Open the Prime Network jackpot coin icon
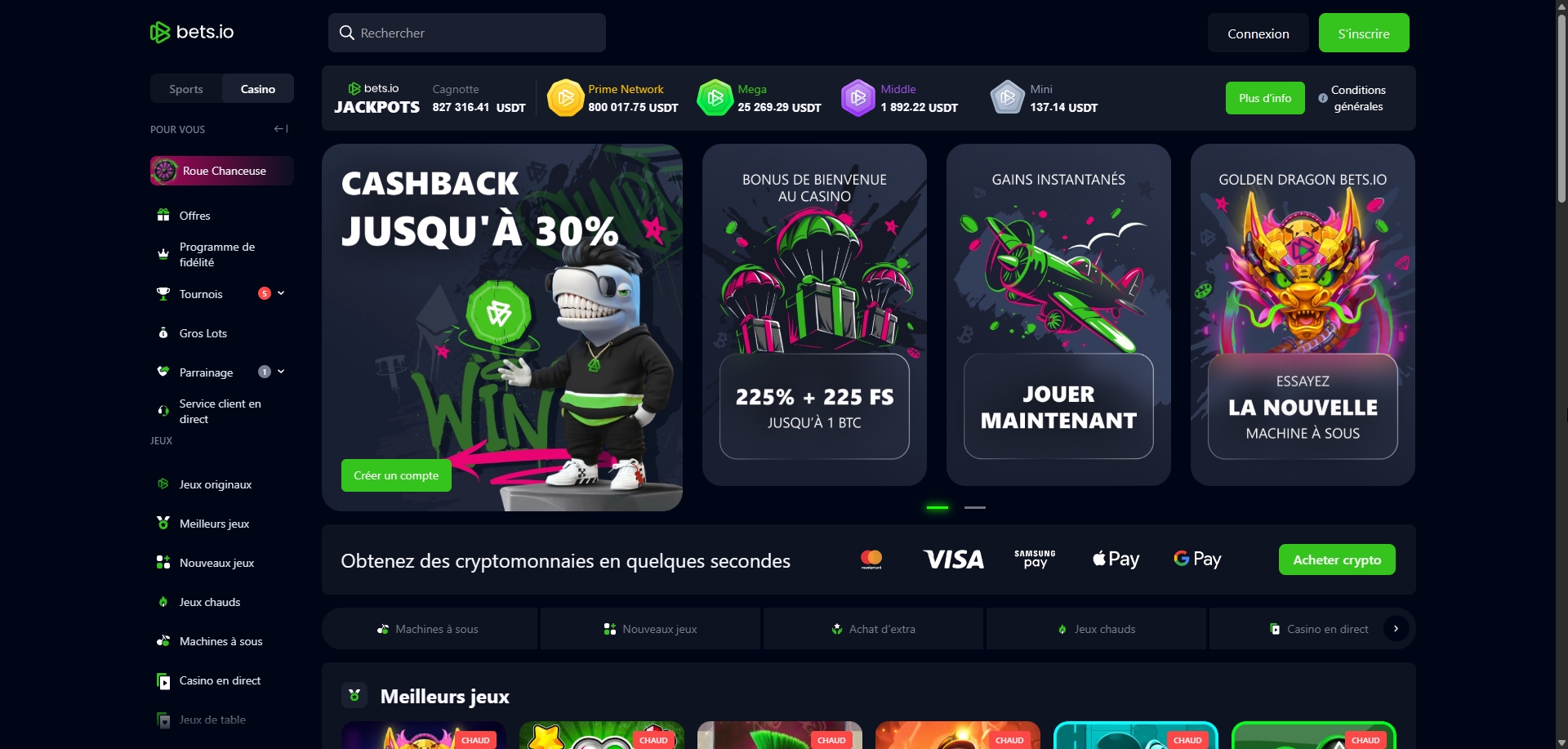This screenshot has width=1568, height=749. click(x=565, y=98)
